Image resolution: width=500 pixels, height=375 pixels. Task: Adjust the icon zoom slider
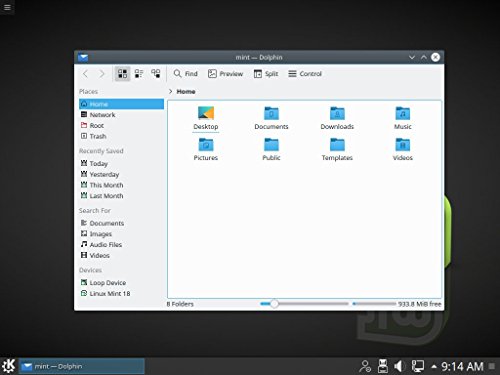pyautogui.click(x=274, y=304)
